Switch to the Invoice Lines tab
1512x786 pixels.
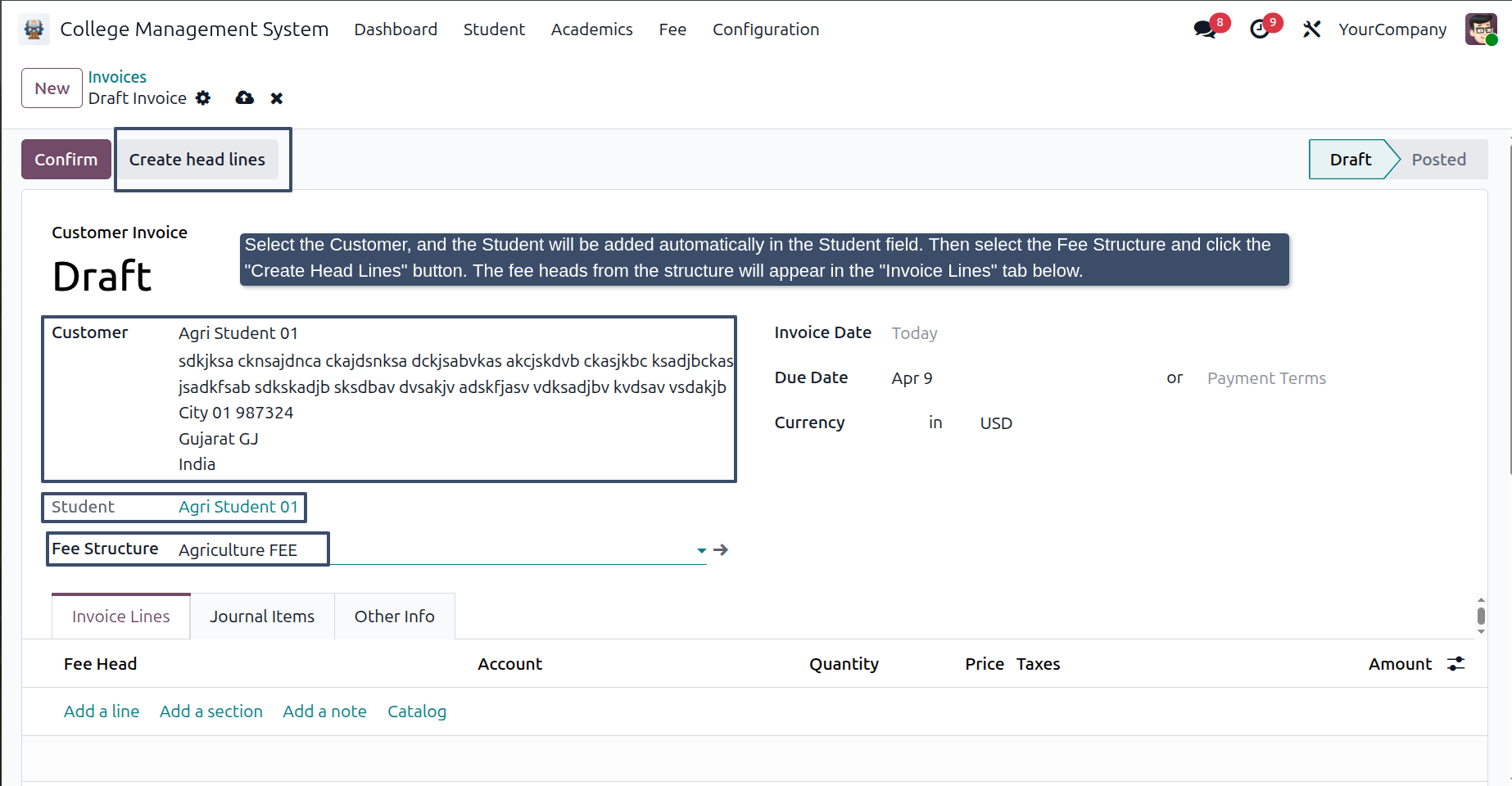tap(121, 617)
